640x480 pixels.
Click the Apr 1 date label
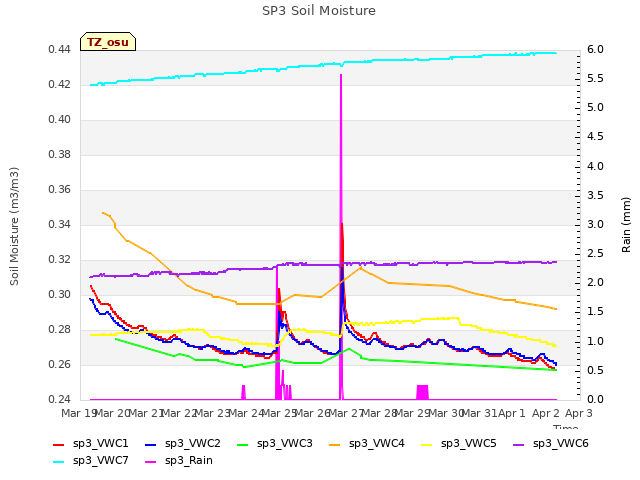(x=511, y=414)
